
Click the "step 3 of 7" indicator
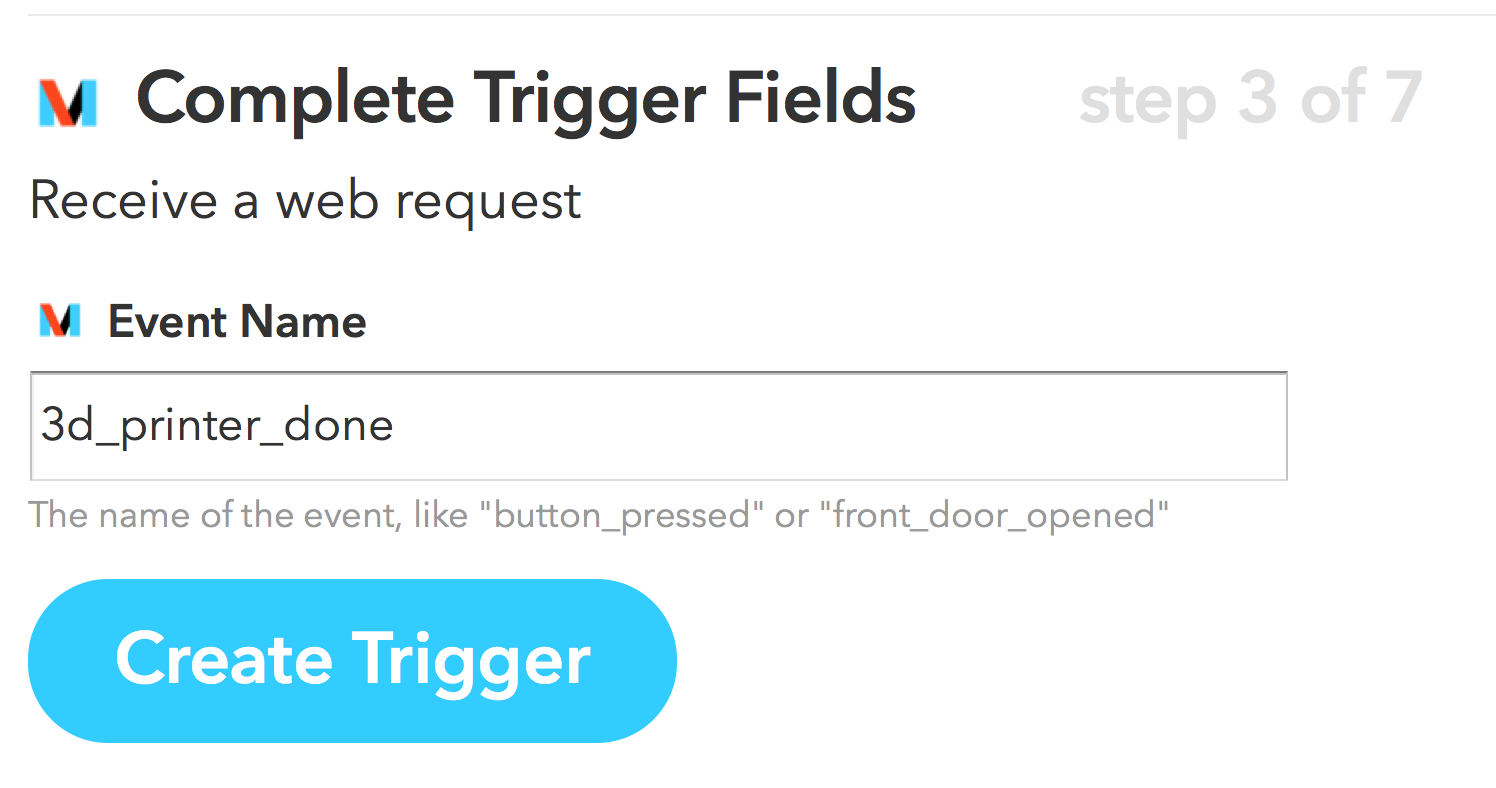(x=1250, y=99)
